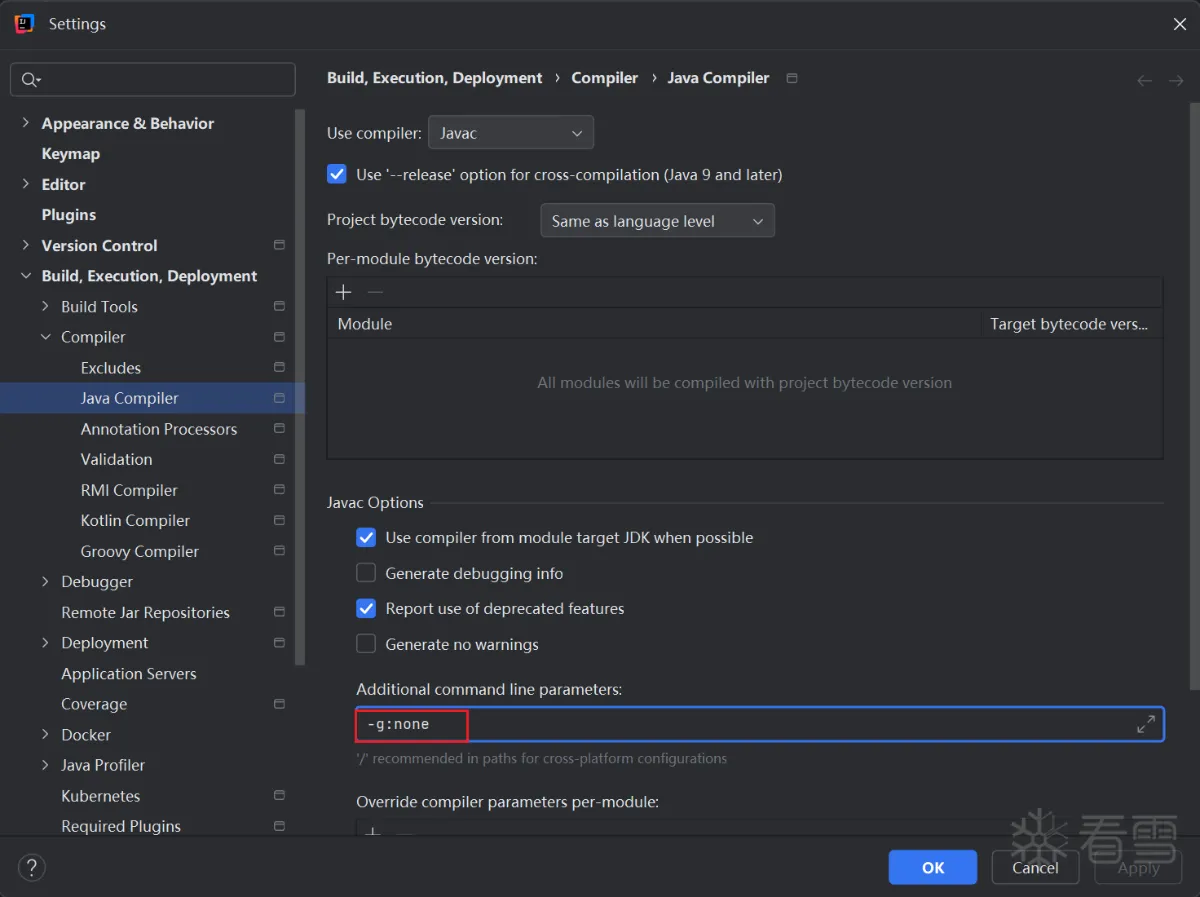This screenshot has width=1200, height=897.
Task: Click the search magnifier icon
Action: pyautogui.click(x=30, y=80)
